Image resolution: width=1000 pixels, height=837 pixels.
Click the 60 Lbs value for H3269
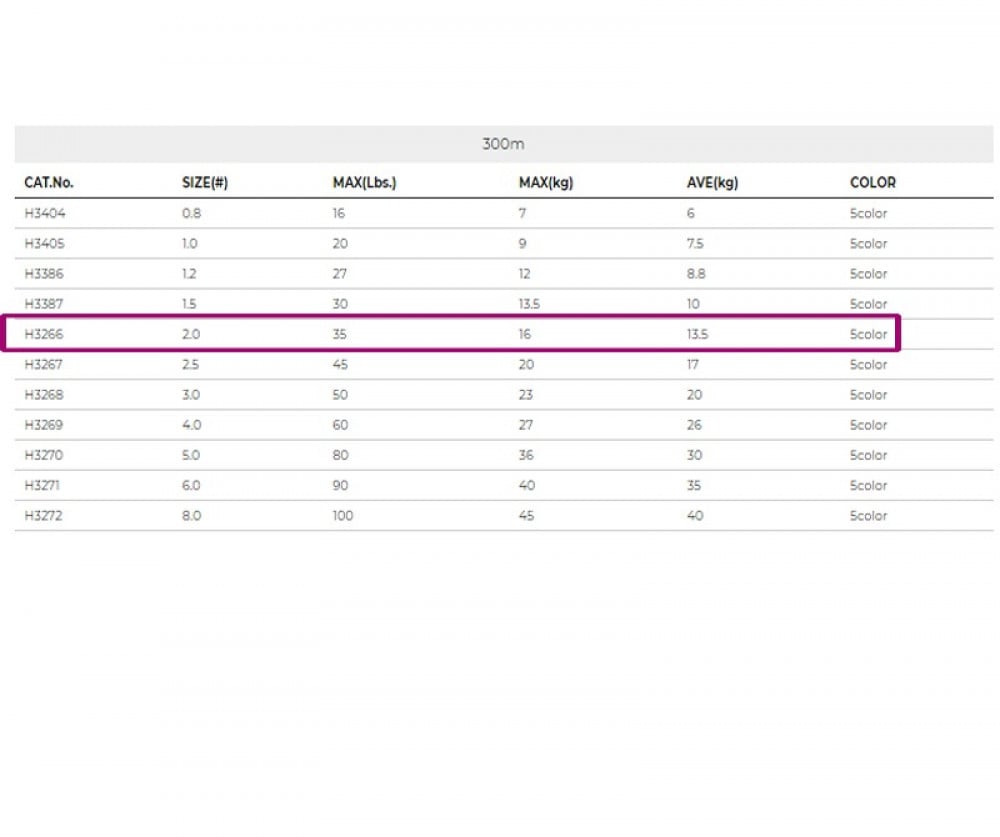click(x=340, y=425)
